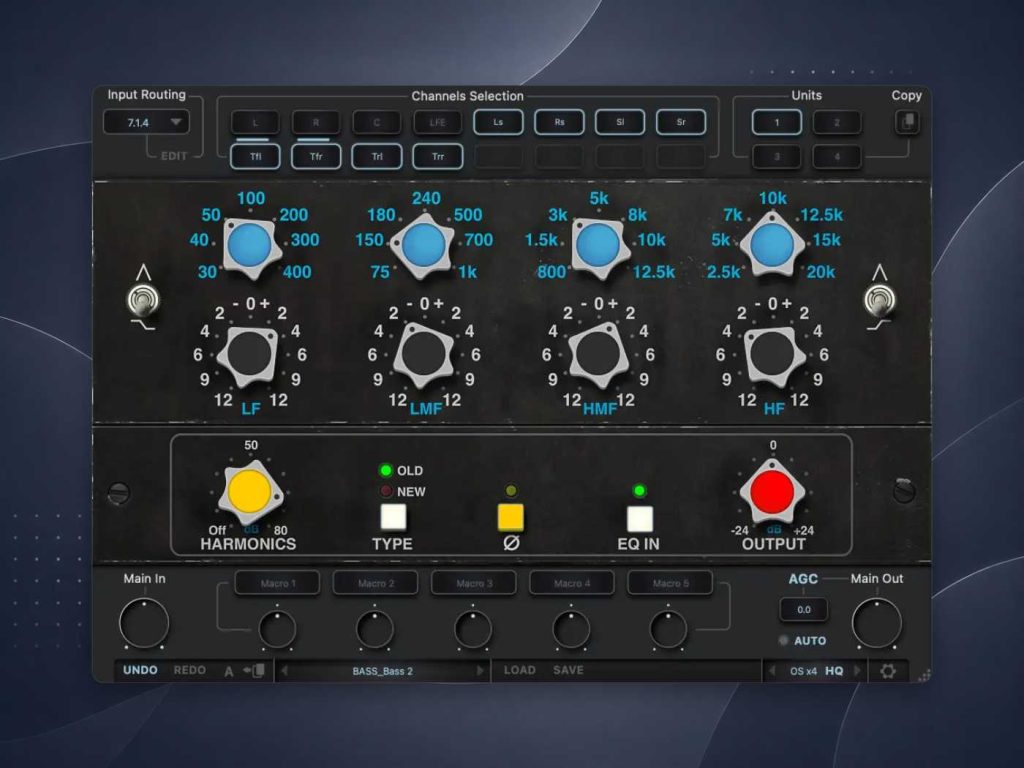Increase oversampling with right arrow

858,671
